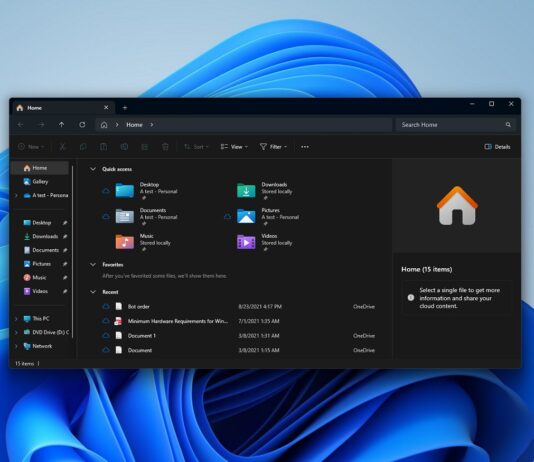Click the Copy icon in toolbar
Screen dimensions: 534x462
83,147
